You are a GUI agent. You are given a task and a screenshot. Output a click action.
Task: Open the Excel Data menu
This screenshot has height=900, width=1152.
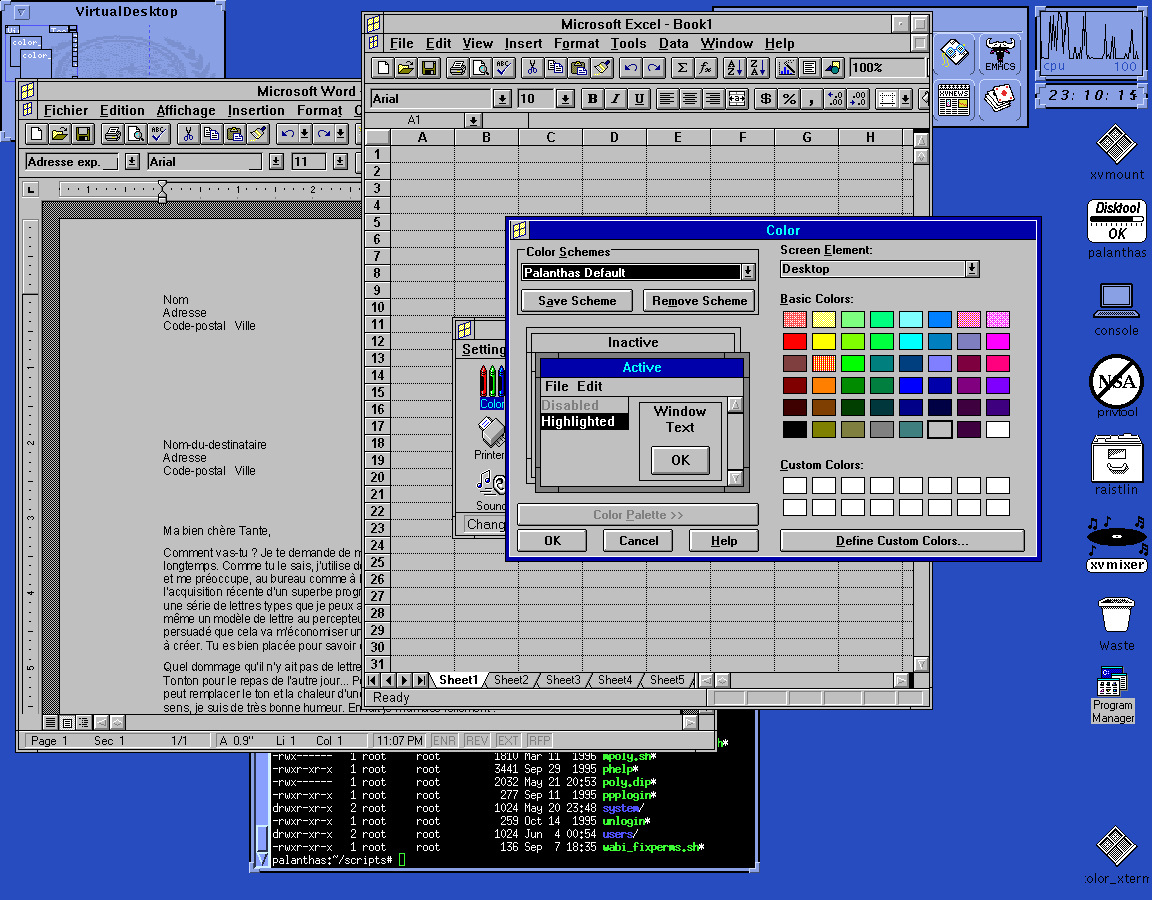pos(673,43)
